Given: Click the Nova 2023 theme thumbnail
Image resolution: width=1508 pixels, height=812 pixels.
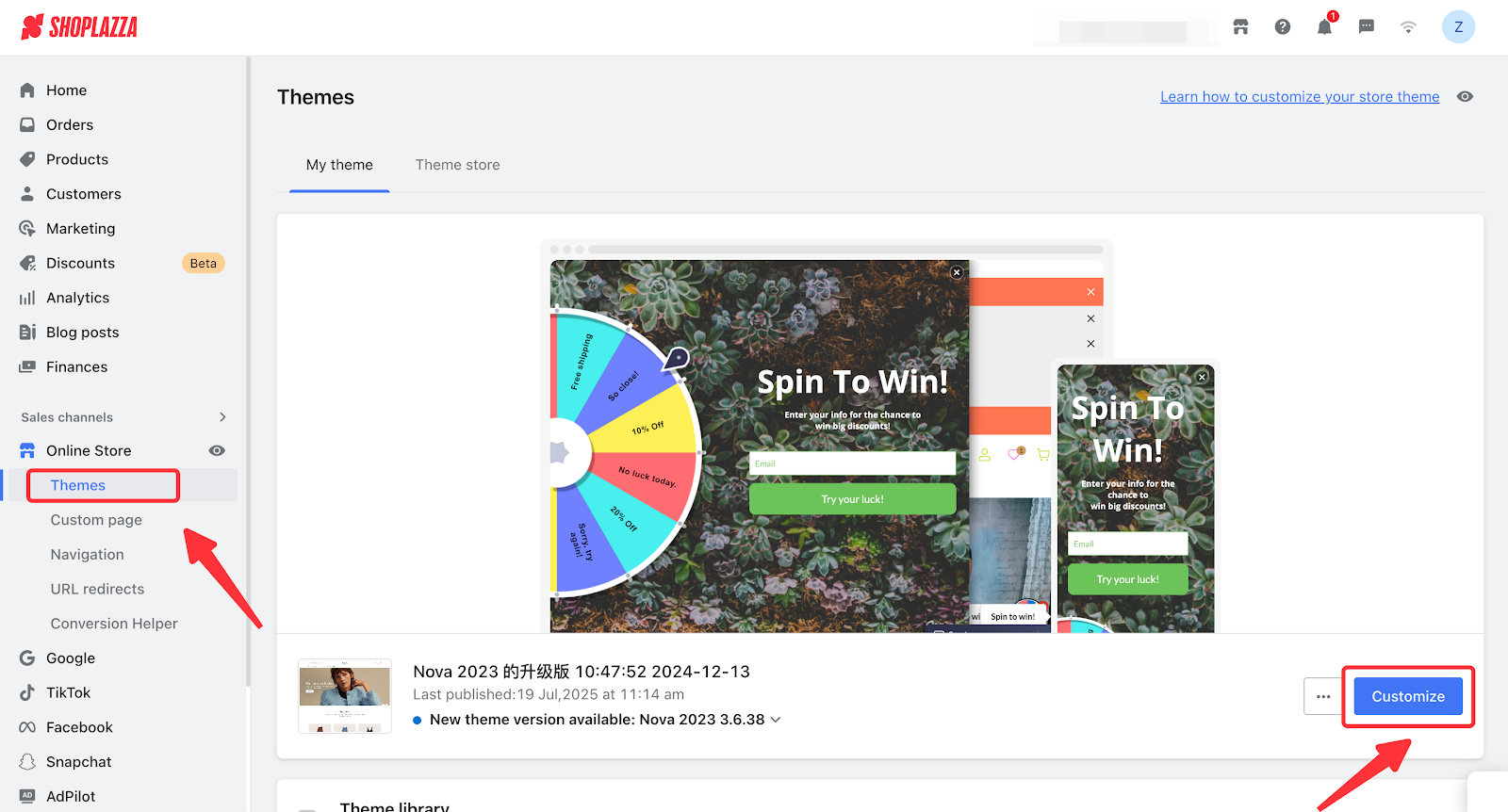Looking at the screenshot, I should click(345, 696).
